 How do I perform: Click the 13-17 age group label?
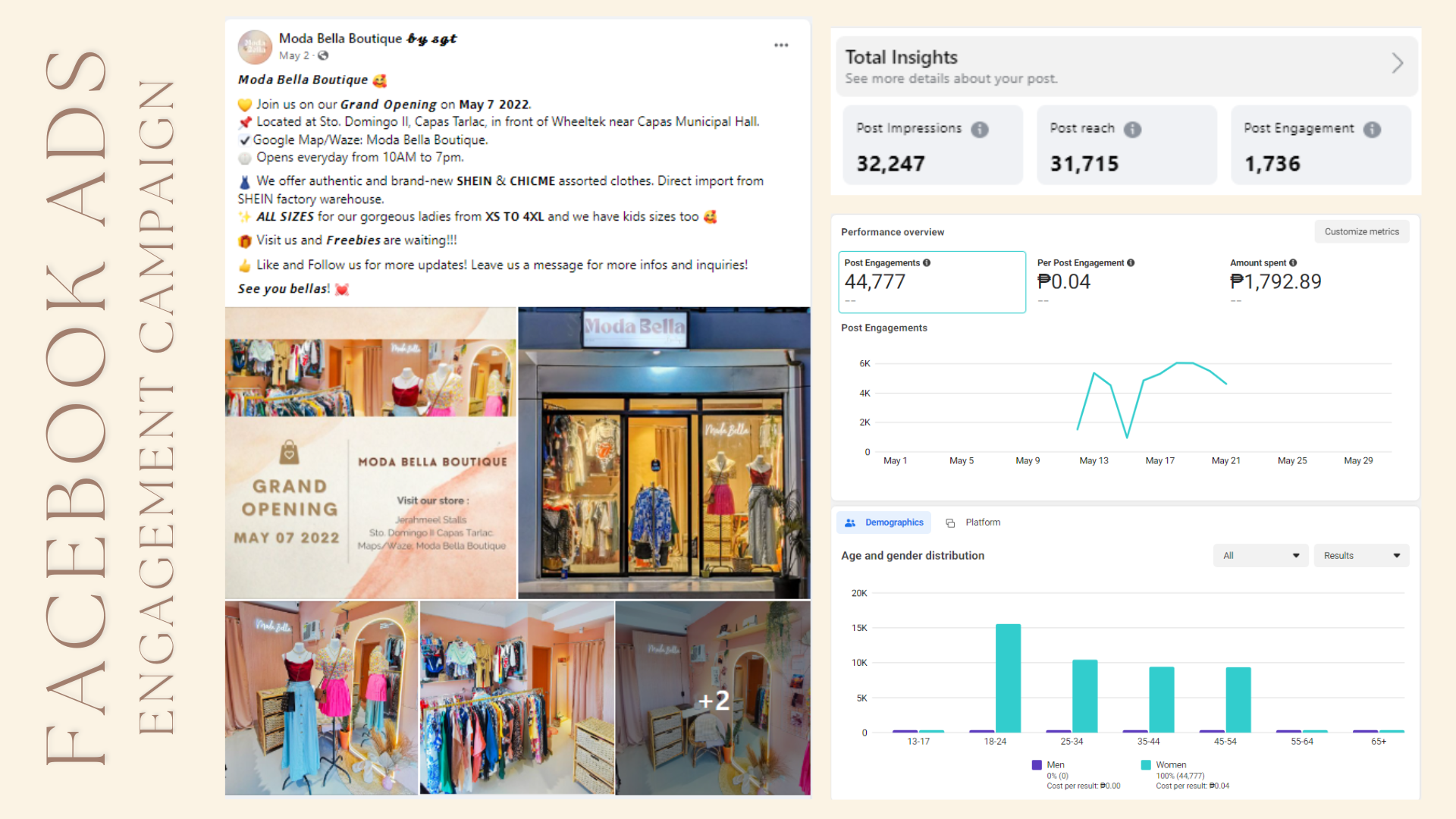tap(918, 742)
